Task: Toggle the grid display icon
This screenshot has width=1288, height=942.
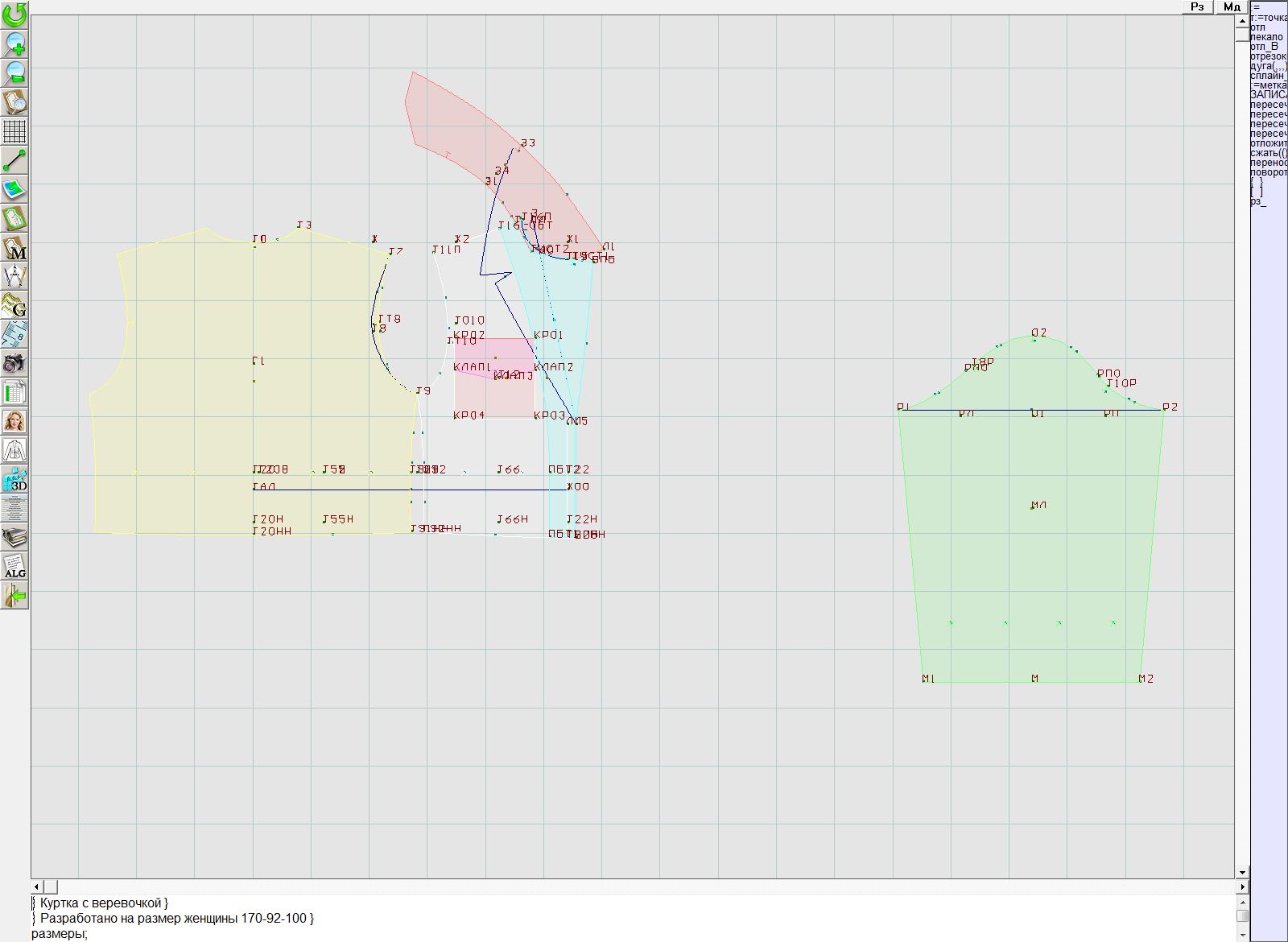Action: [14, 130]
